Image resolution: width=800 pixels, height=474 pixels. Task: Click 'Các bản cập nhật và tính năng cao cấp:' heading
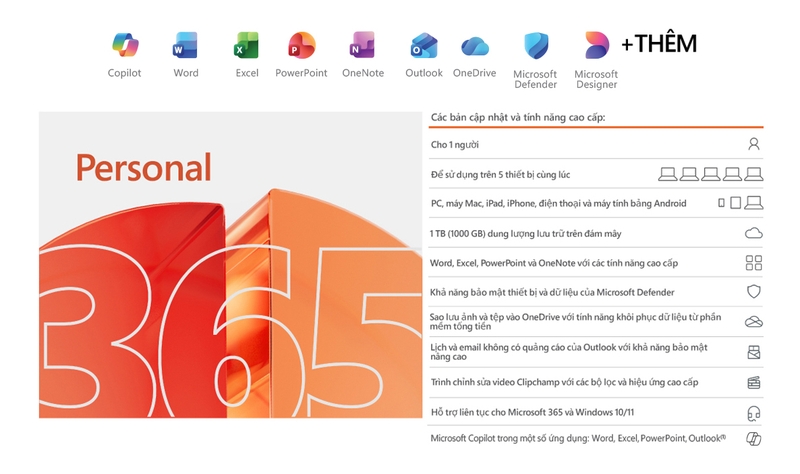(518, 117)
